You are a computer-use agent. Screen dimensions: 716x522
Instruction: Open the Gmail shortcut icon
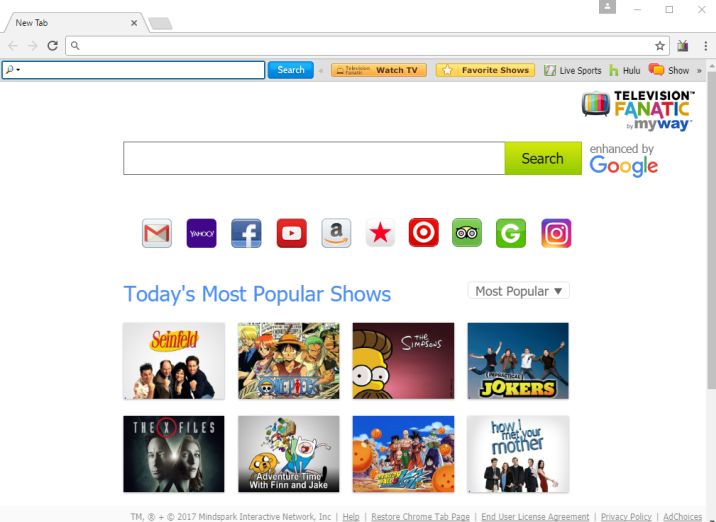[x=157, y=233]
